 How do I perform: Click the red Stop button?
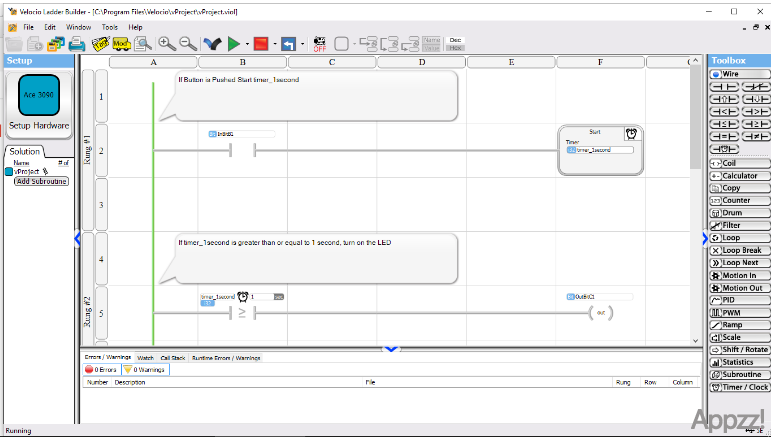click(261, 44)
